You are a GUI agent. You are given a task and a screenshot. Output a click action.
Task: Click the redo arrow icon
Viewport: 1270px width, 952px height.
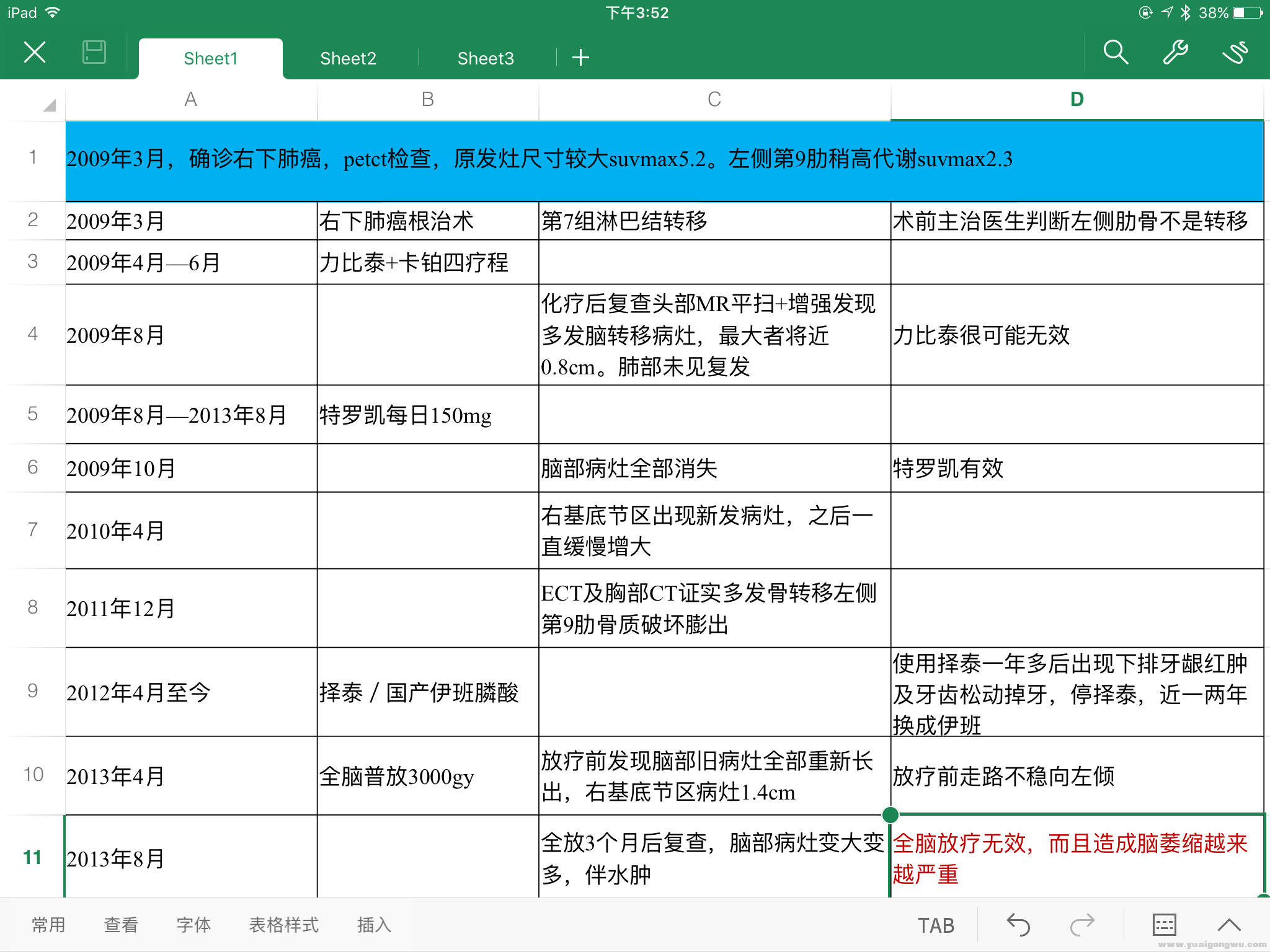[1083, 925]
